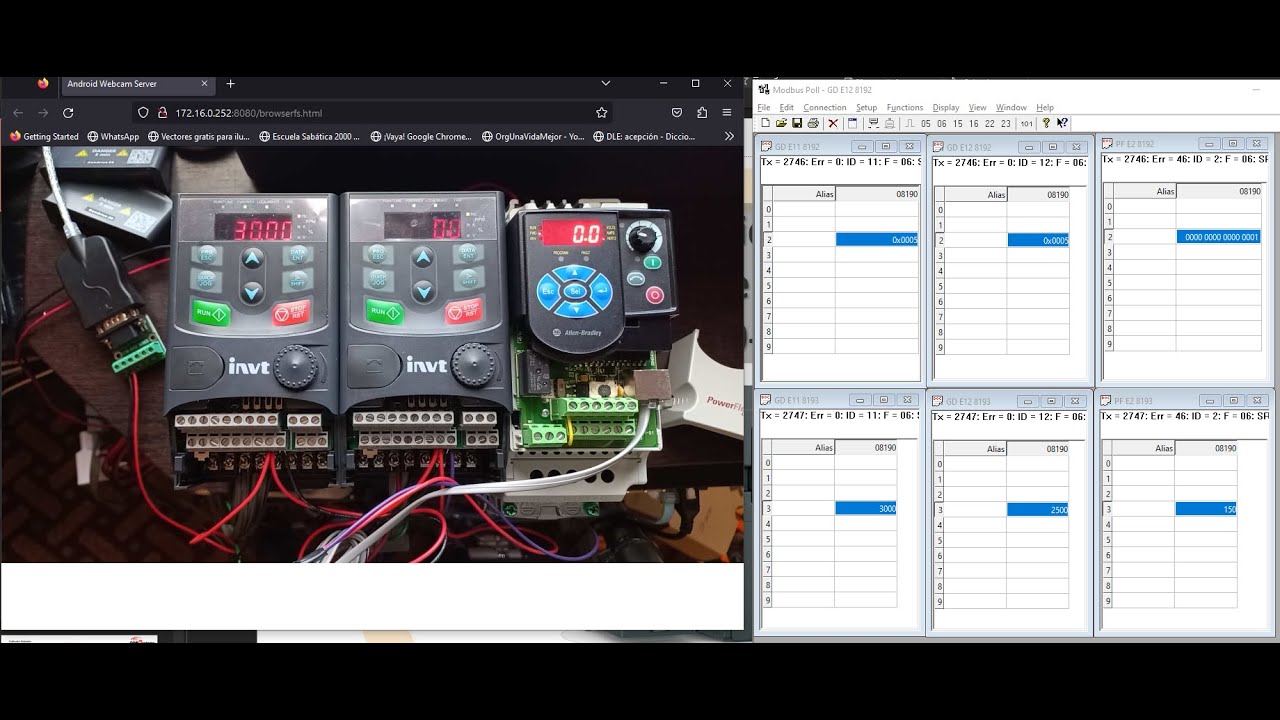Open the OrgUnaVidaMejor bookmark
1280x720 pixels.
533,136
